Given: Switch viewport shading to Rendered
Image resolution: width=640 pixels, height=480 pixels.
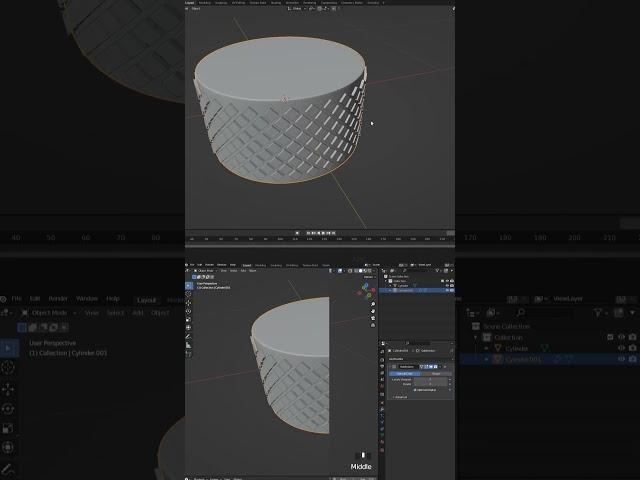Looking at the screenshot, I should (369, 271).
